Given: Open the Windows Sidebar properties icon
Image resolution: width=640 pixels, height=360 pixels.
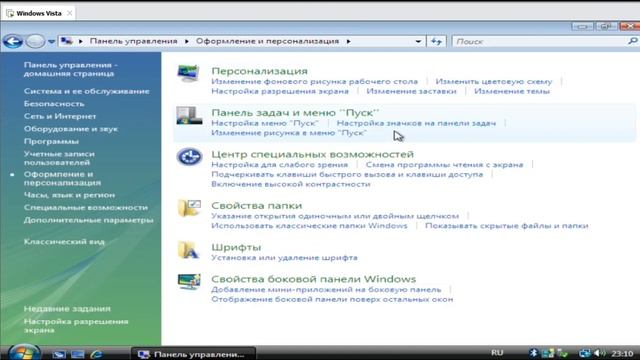Looking at the screenshot, I should [x=189, y=282].
